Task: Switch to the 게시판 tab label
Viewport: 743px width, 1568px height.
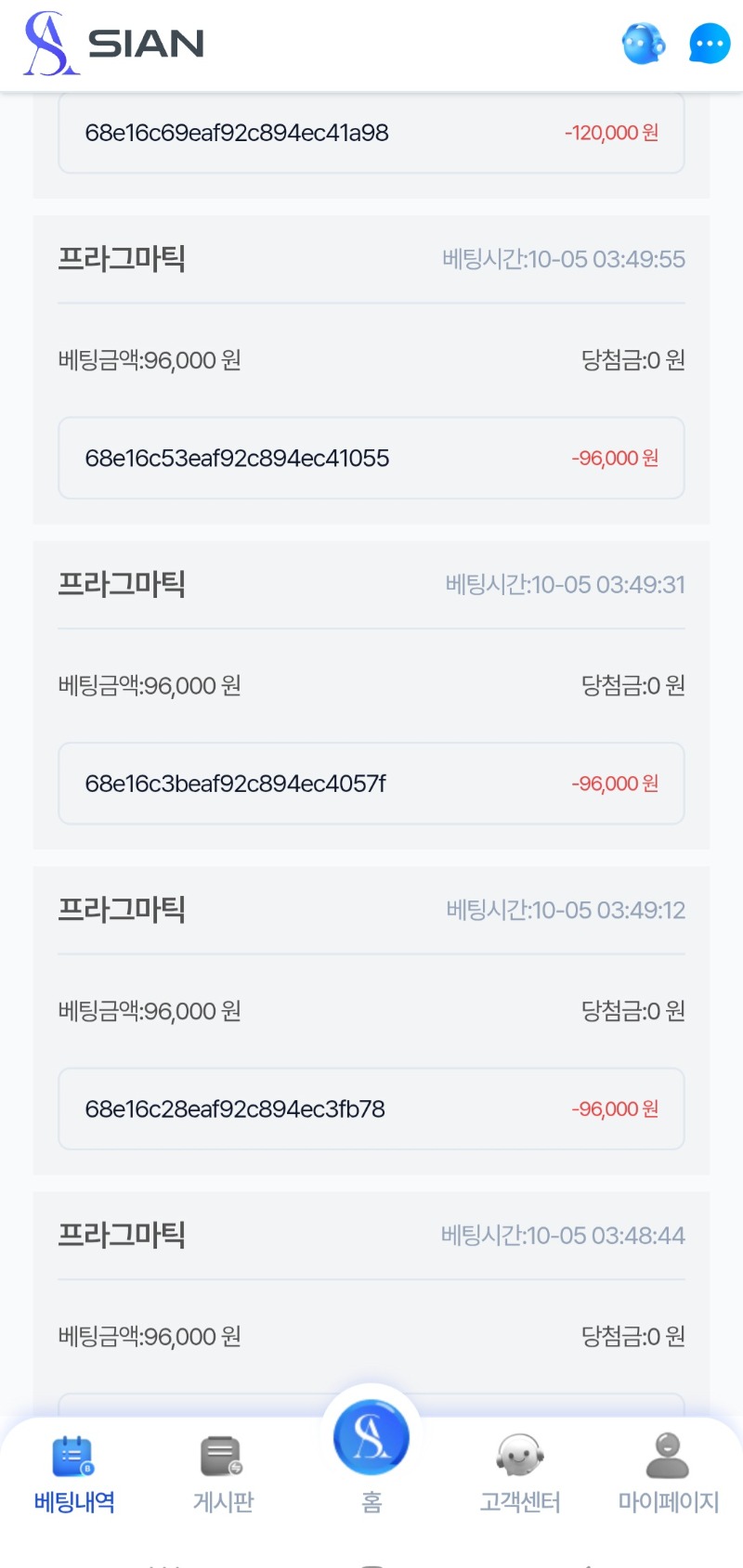Action: click(223, 1502)
